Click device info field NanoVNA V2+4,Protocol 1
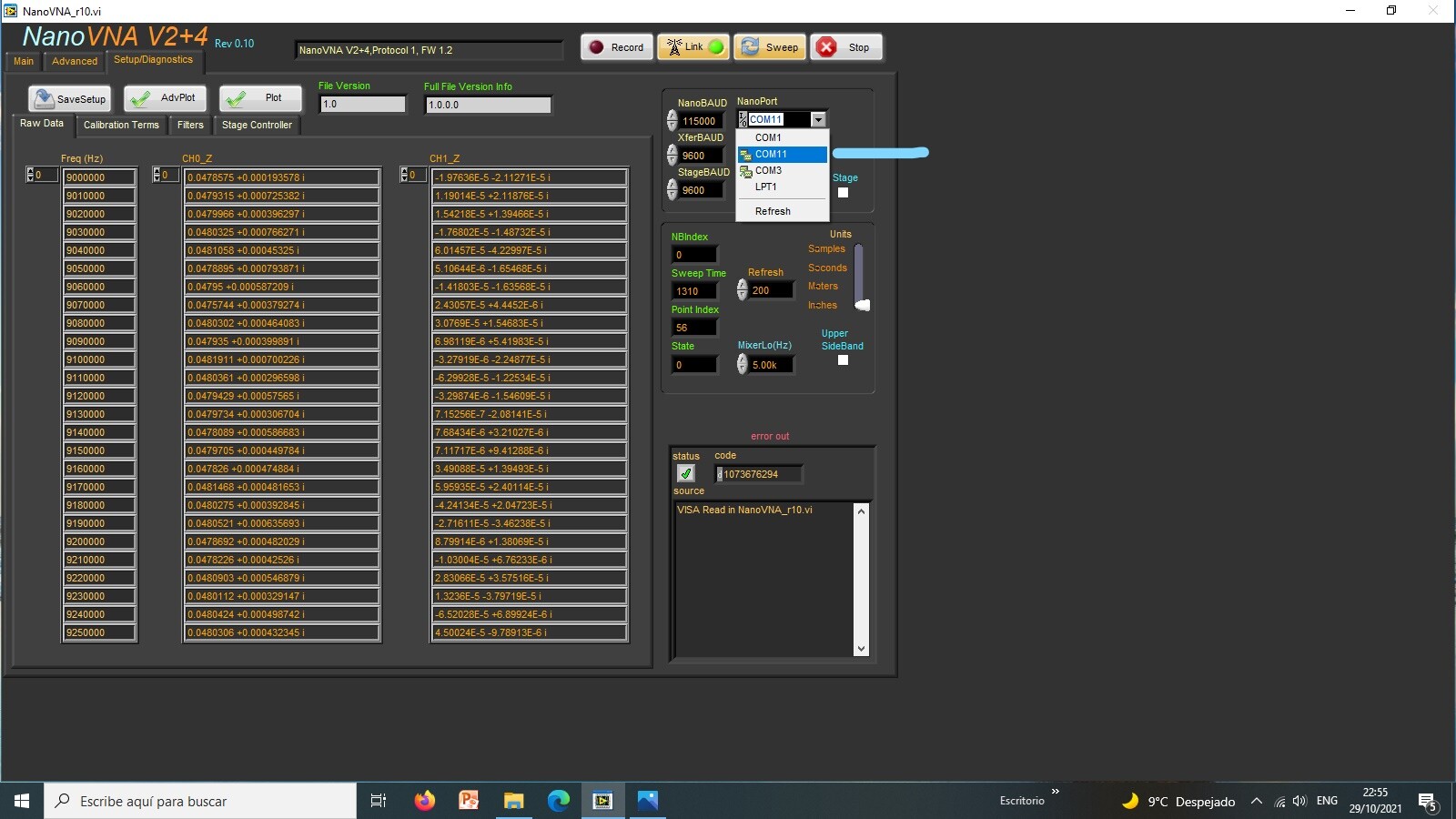1456x819 pixels. (x=429, y=50)
